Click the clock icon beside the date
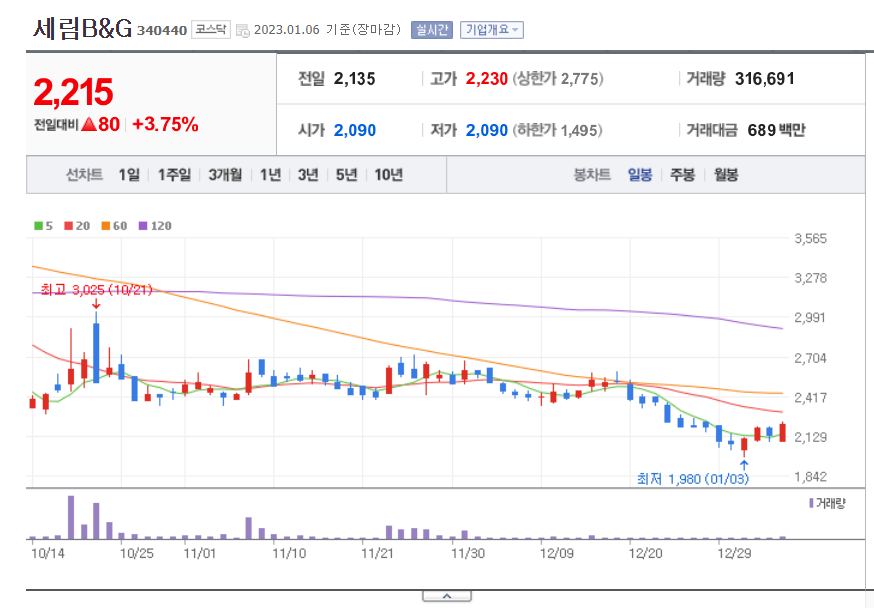Image resolution: width=874 pixels, height=608 pixels. [x=243, y=31]
